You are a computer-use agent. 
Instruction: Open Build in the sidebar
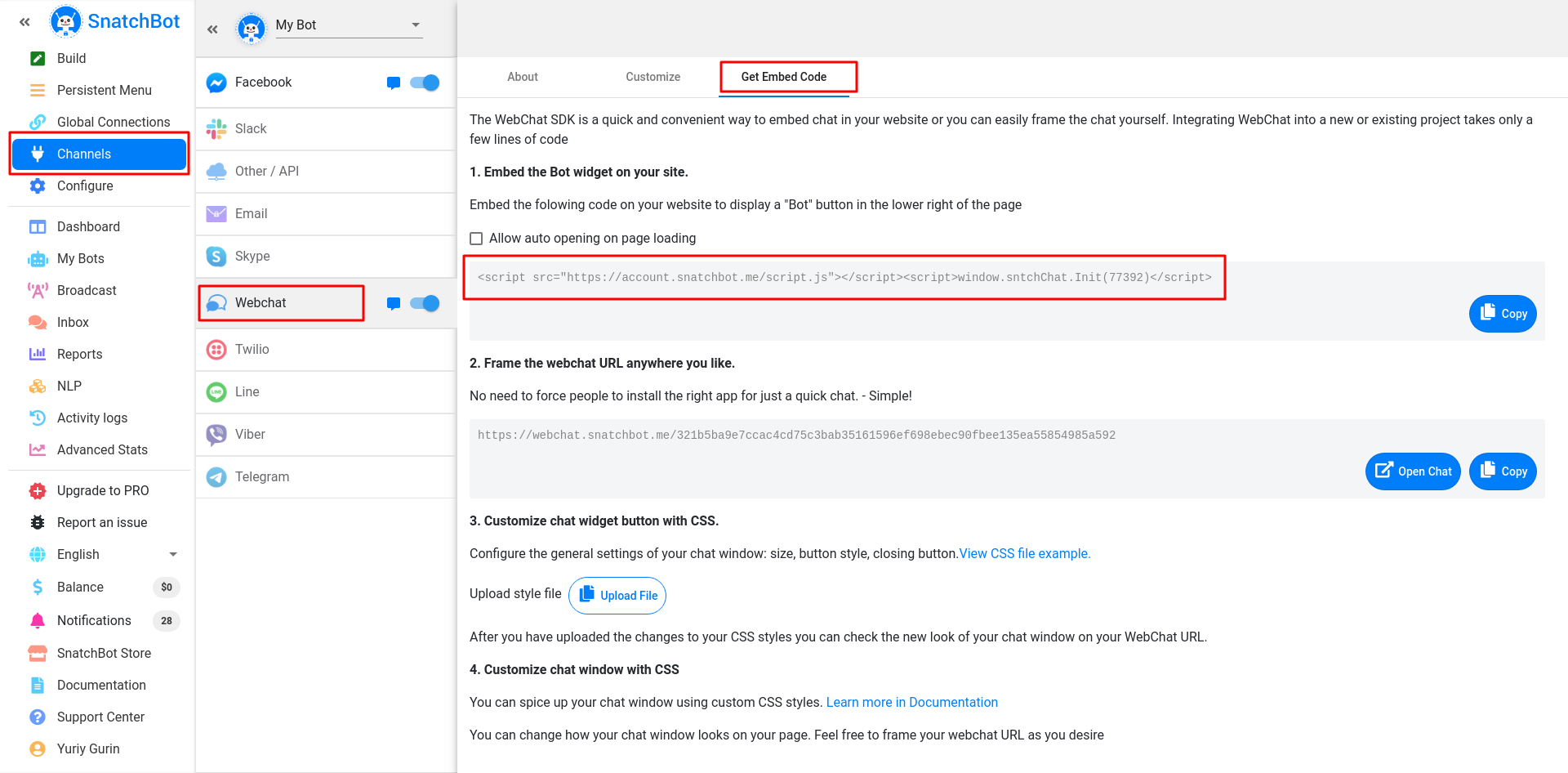tap(99, 58)
